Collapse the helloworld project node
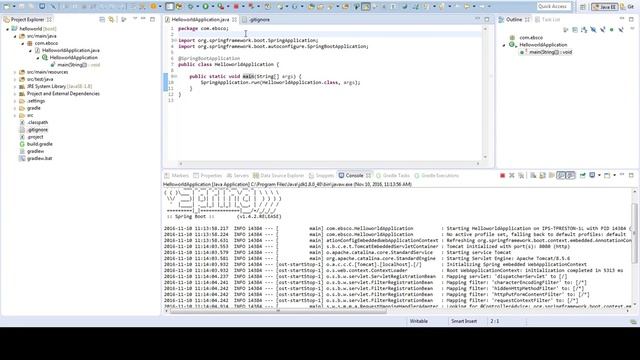 point(7,29)
